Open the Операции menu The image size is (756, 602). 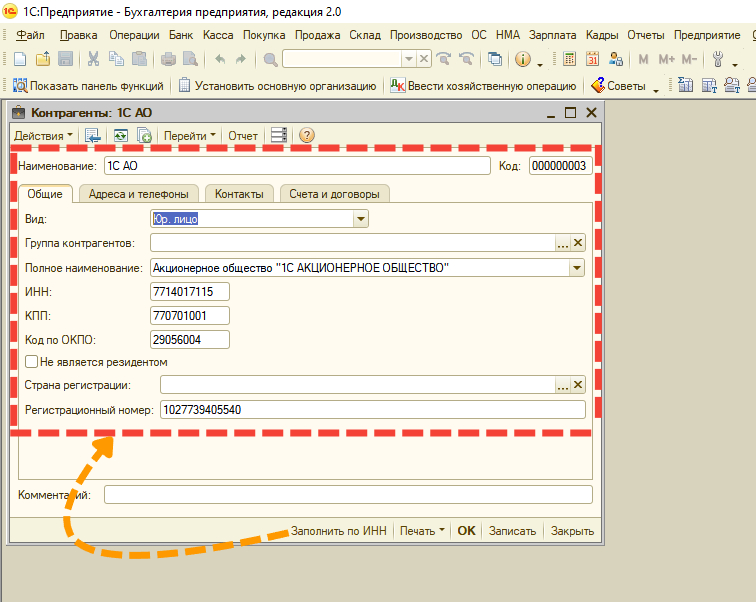[x=134, y=35]
